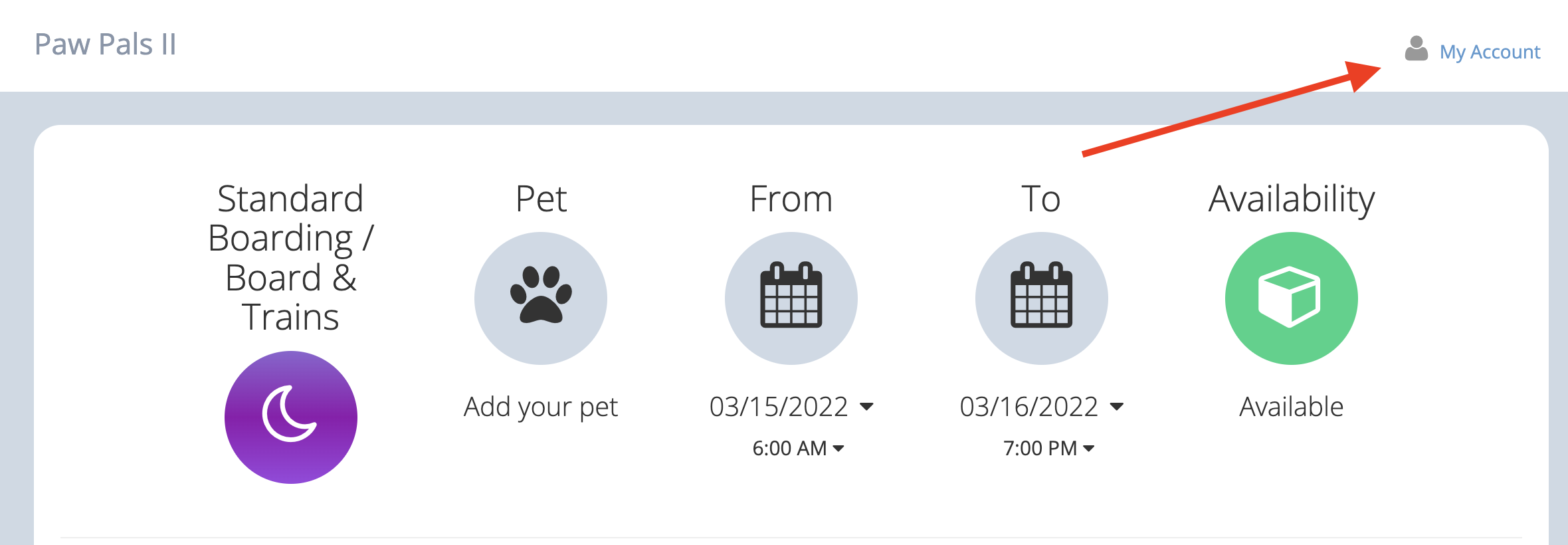
Task: Click the purple moon boarding icon
Action: tap(290, 417)
